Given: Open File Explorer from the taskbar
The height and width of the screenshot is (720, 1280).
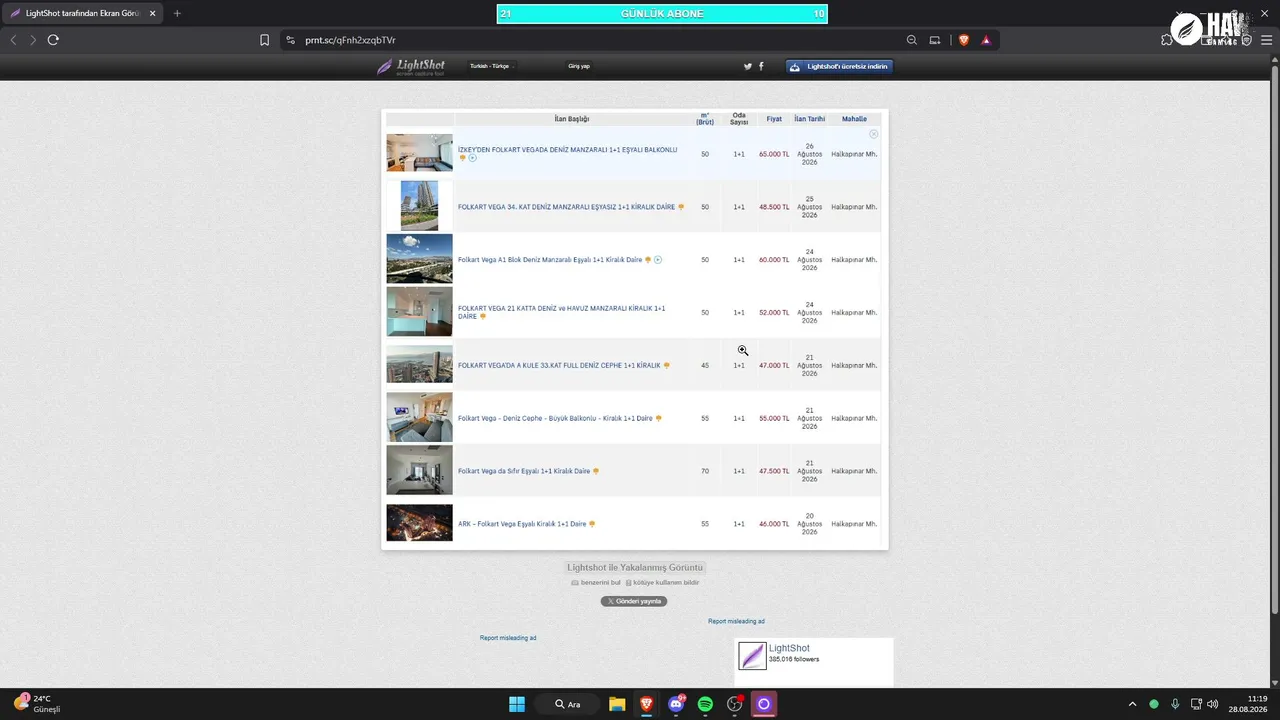Looking at the screenshot, I should [617, 704].
